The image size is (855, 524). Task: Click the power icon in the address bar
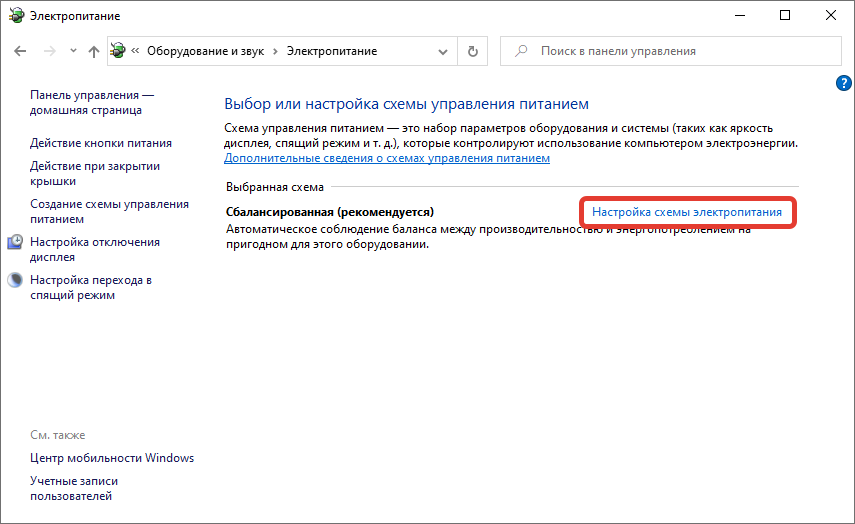pos(119,51)
